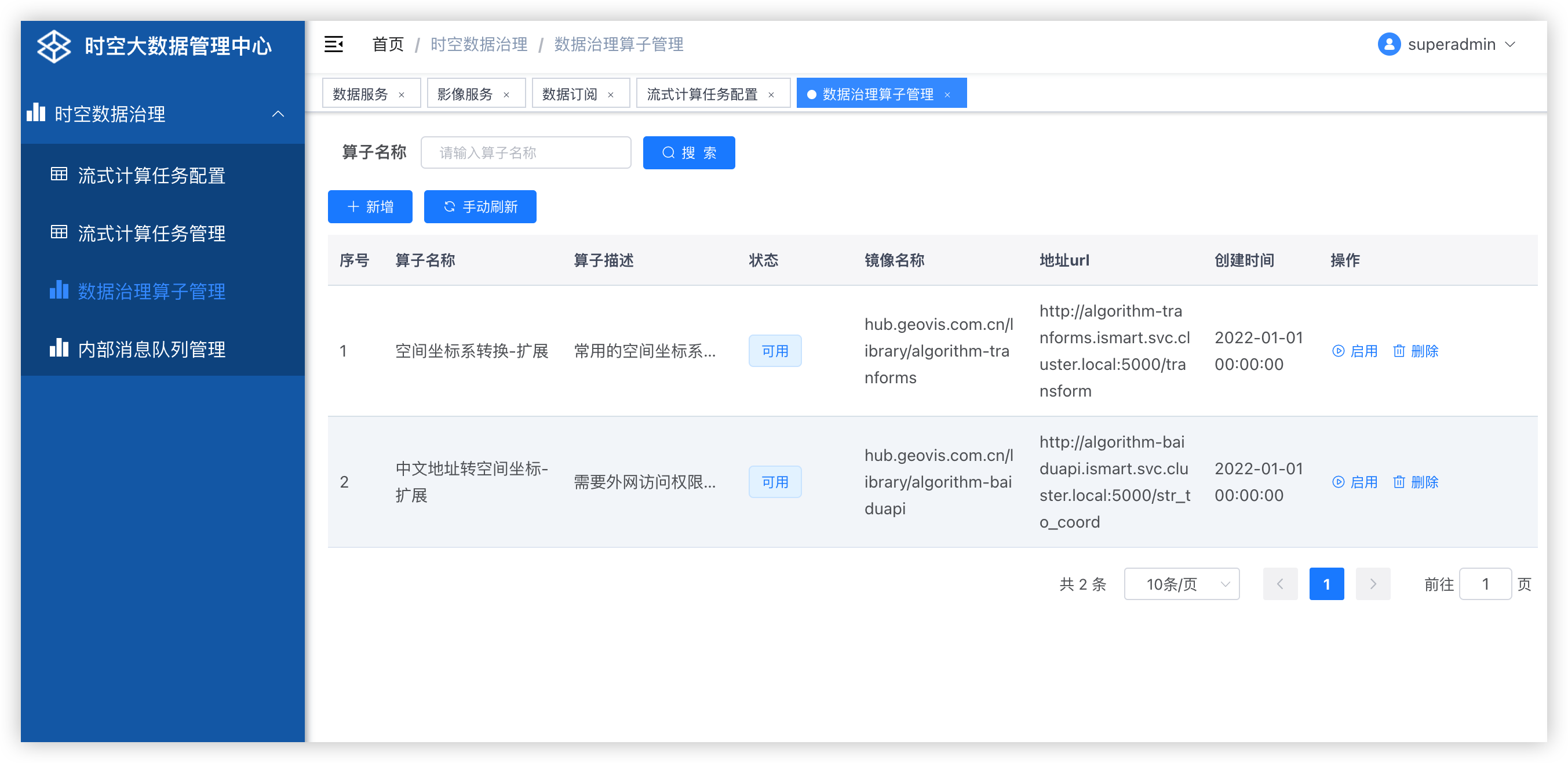
Task: Click the superadmin avatar icon
Action: pyautogui.click(x=1388, y=45)
